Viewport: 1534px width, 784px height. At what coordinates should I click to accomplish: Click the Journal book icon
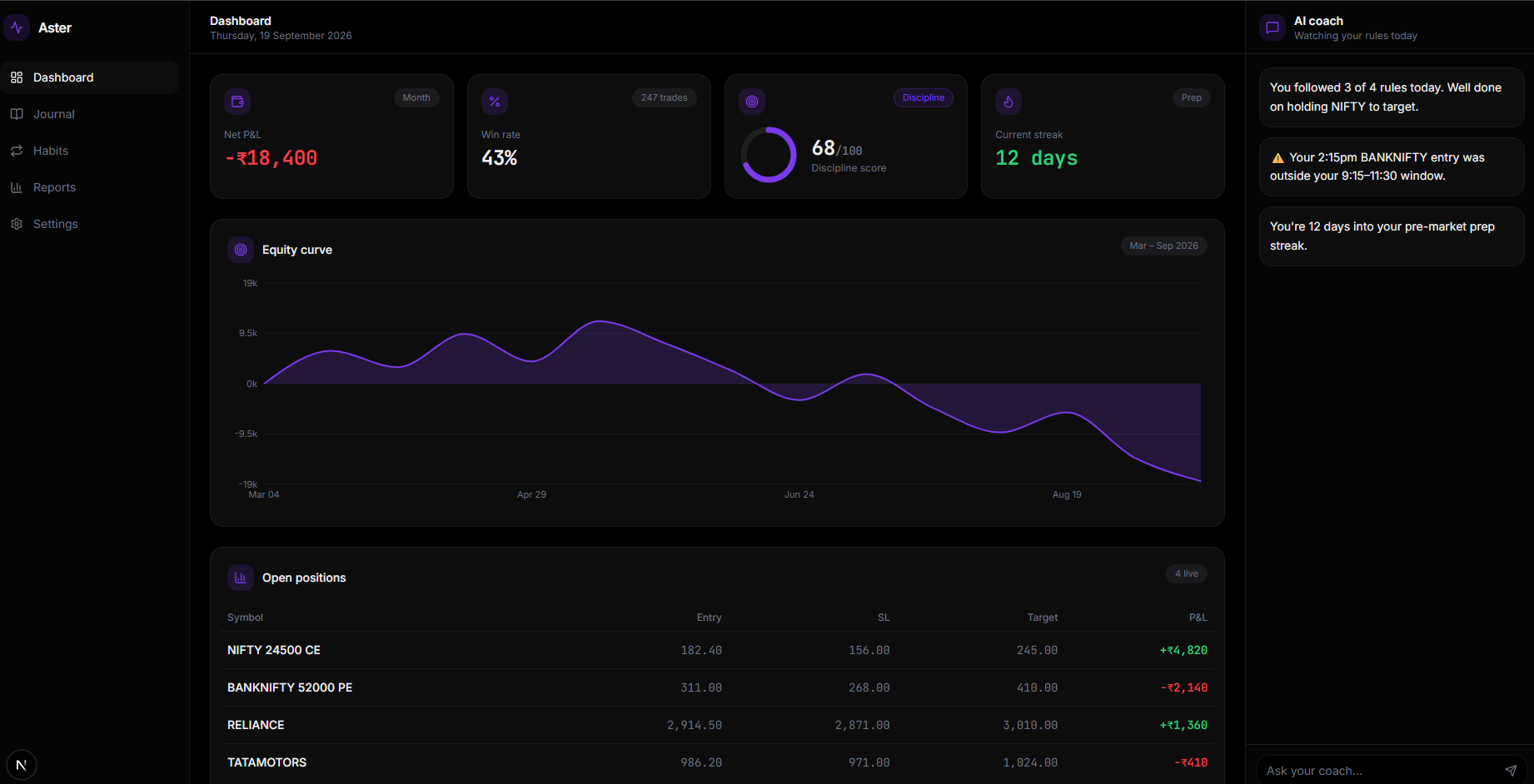pos(17,114)
